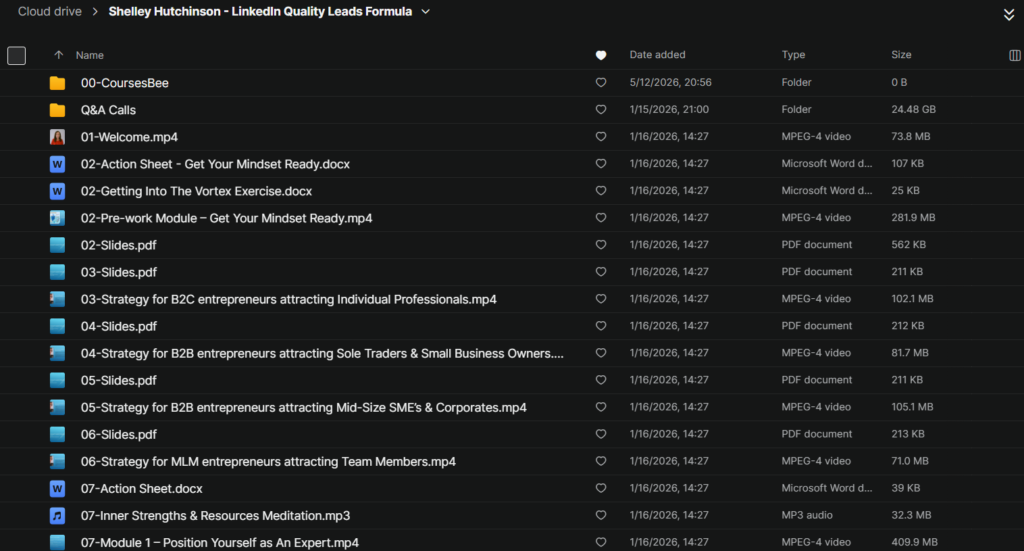Click the PDF icon of 06-Slides.pdf

point(57,434)
